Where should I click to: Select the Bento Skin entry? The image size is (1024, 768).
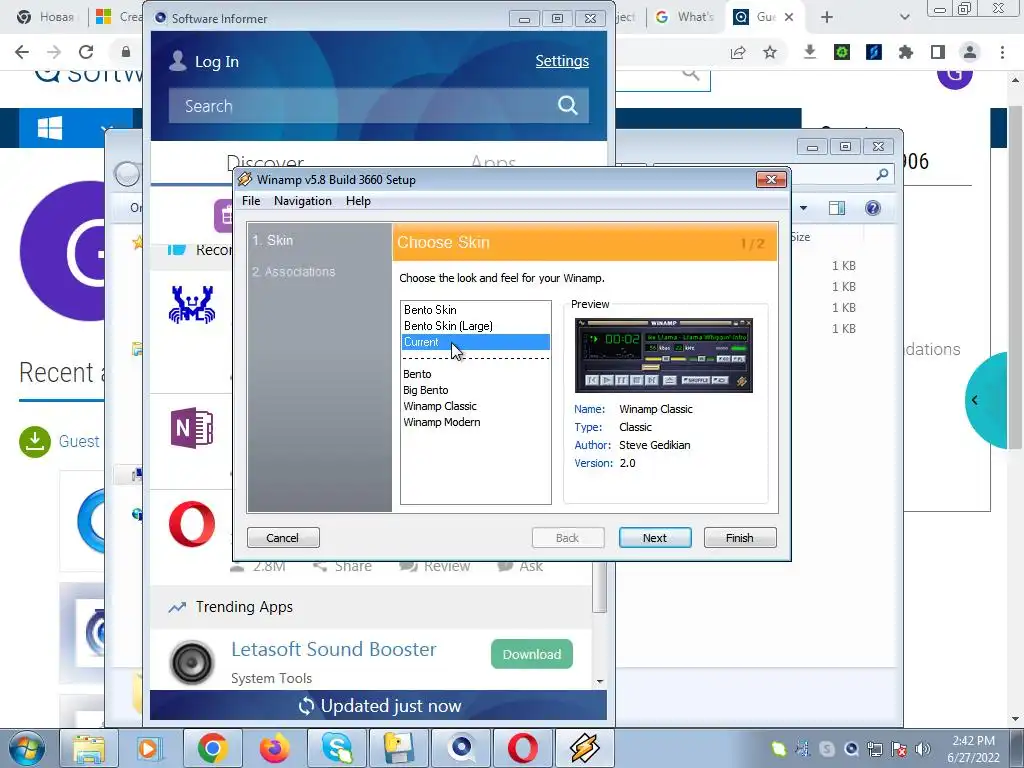point(430,310)
